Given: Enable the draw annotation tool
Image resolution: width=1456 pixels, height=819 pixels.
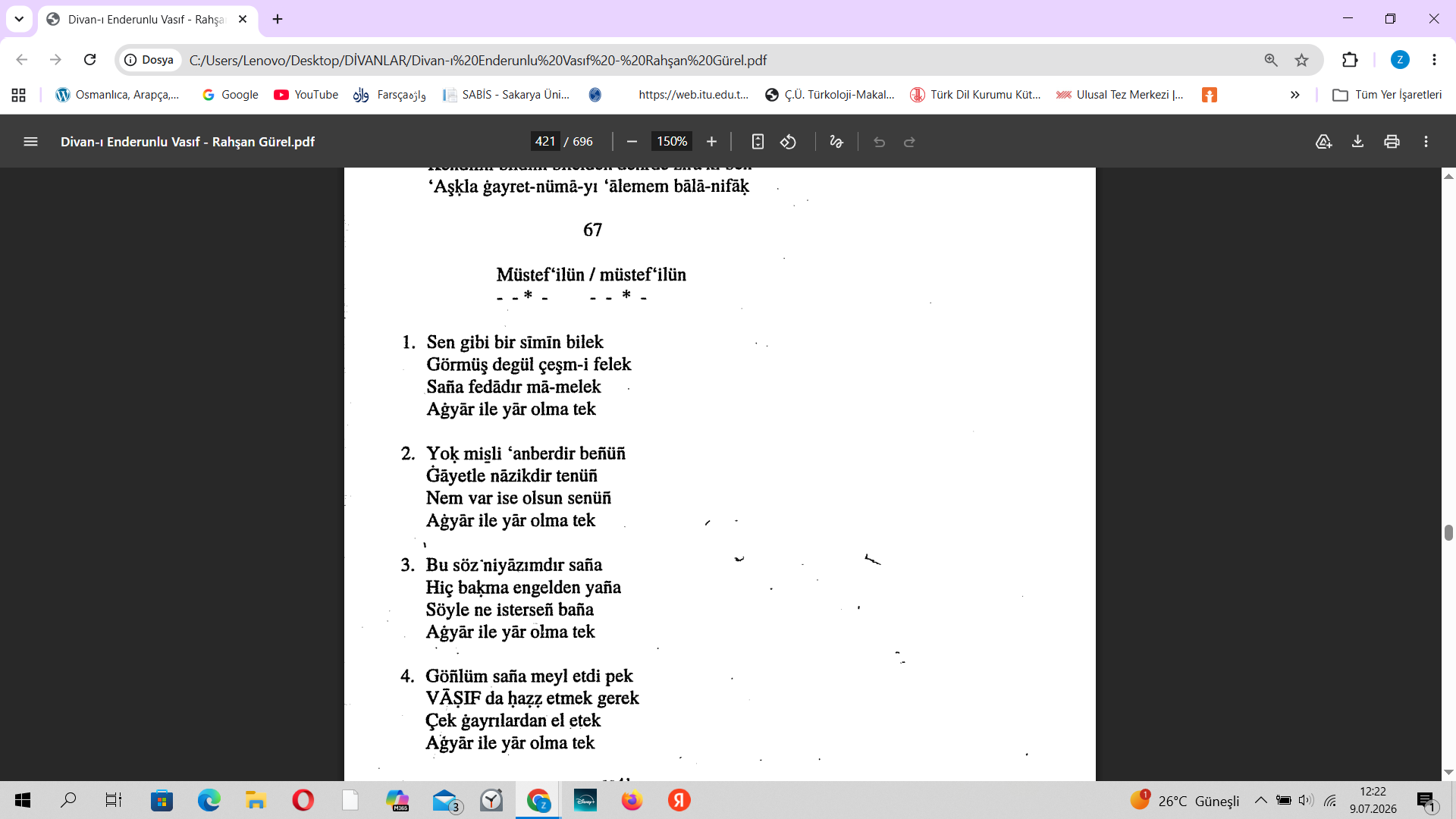Looking at the screenshot, I should click(836, 142).
